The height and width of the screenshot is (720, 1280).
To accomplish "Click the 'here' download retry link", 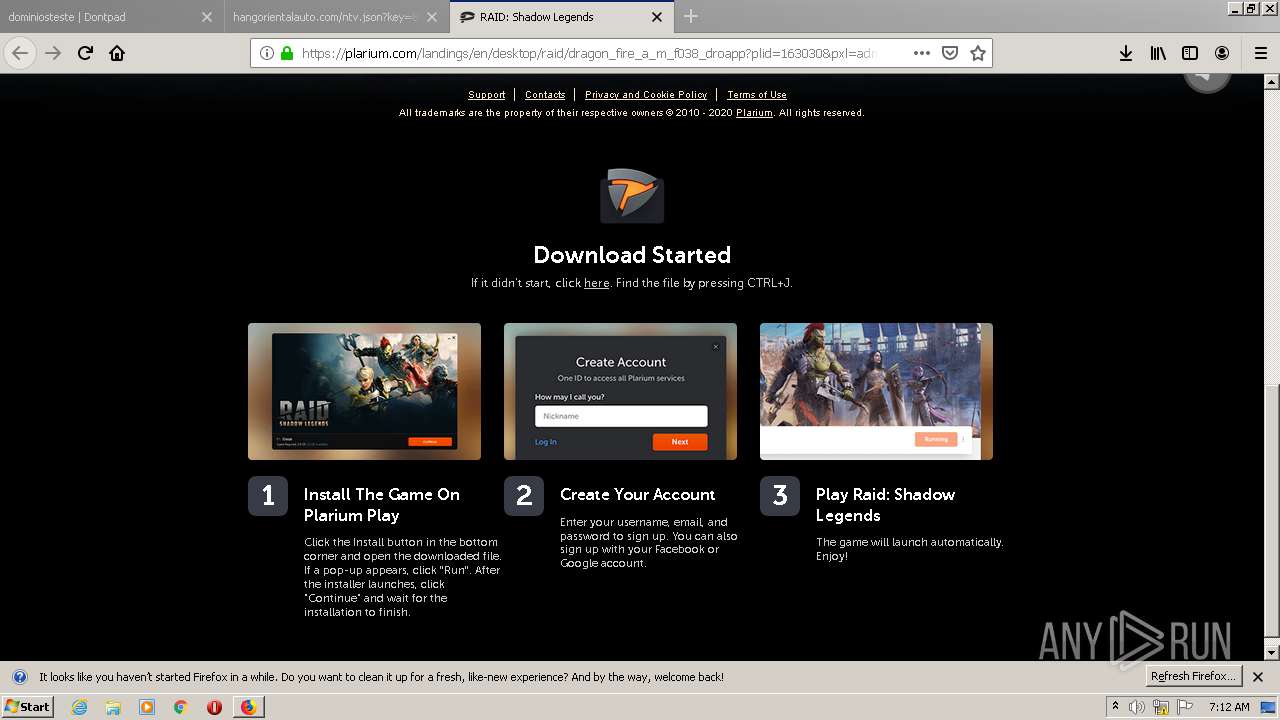I will click(x=597, y=283).
